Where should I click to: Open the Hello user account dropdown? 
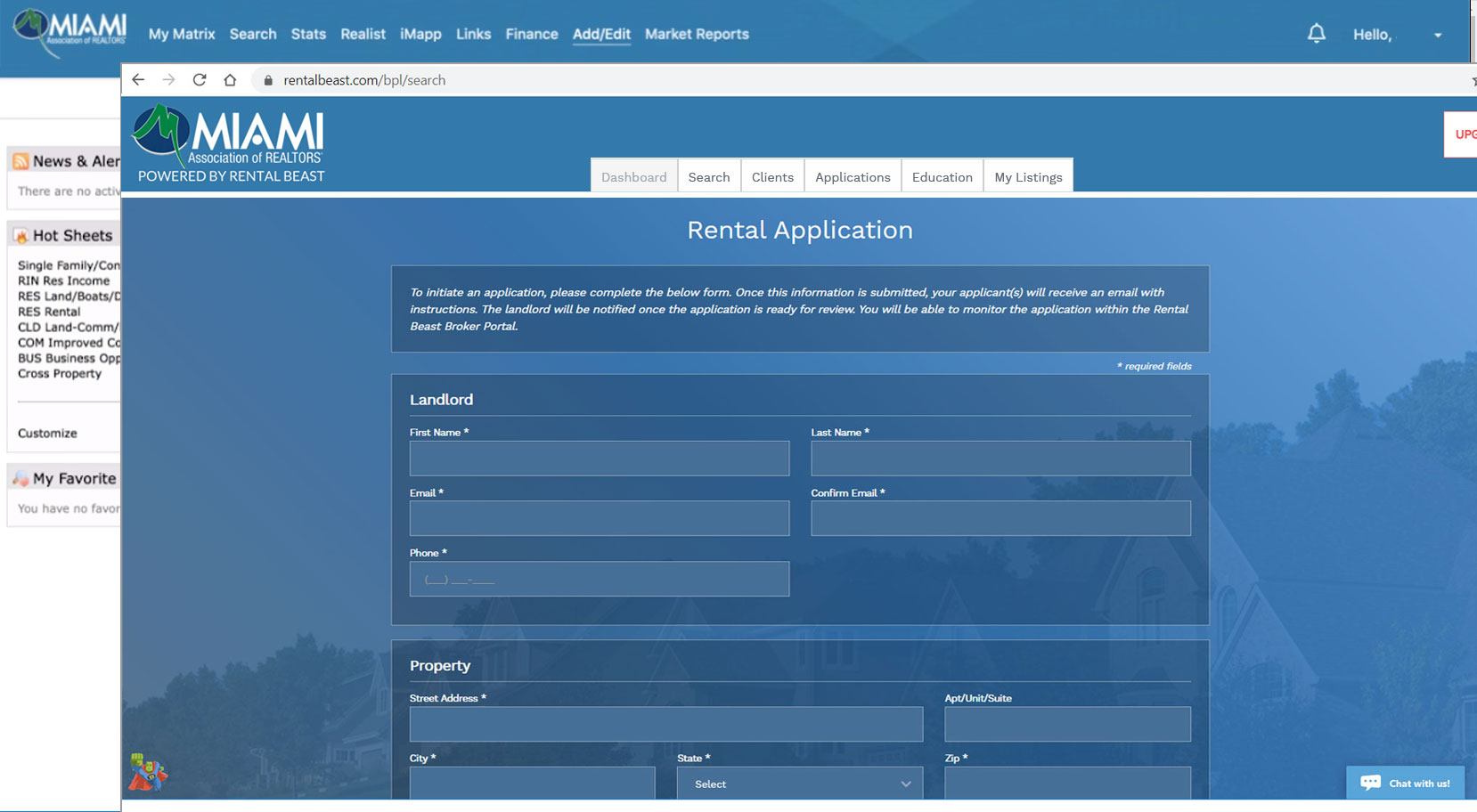coord(1397,35)
